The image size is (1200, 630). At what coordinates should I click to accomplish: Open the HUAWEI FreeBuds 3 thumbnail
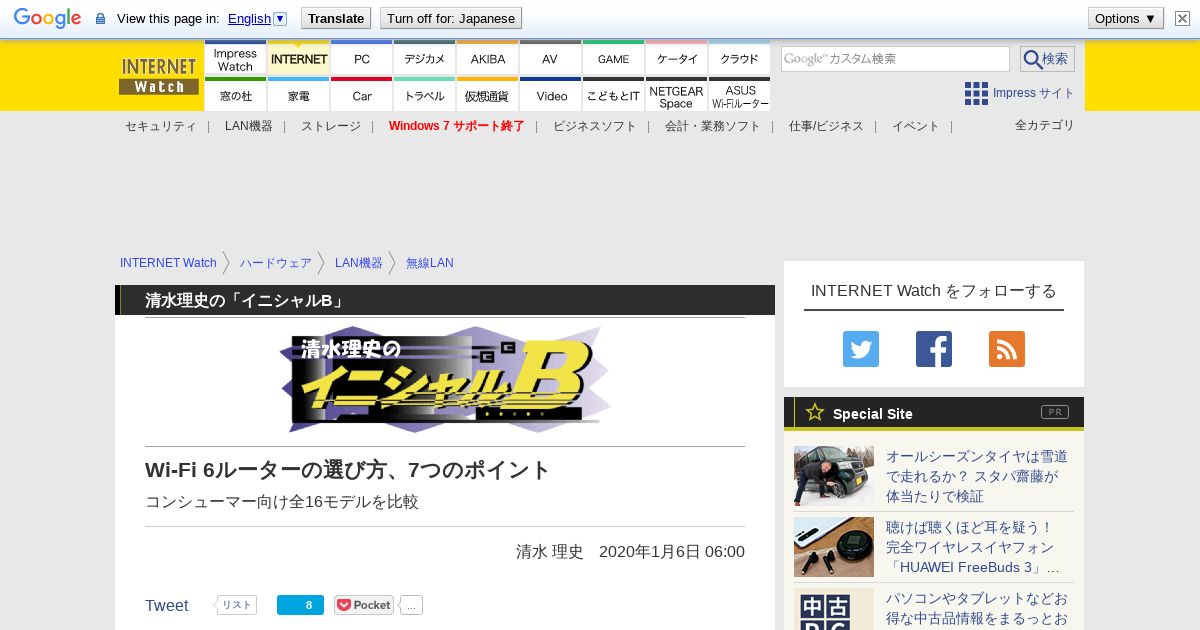click(834, 547)
